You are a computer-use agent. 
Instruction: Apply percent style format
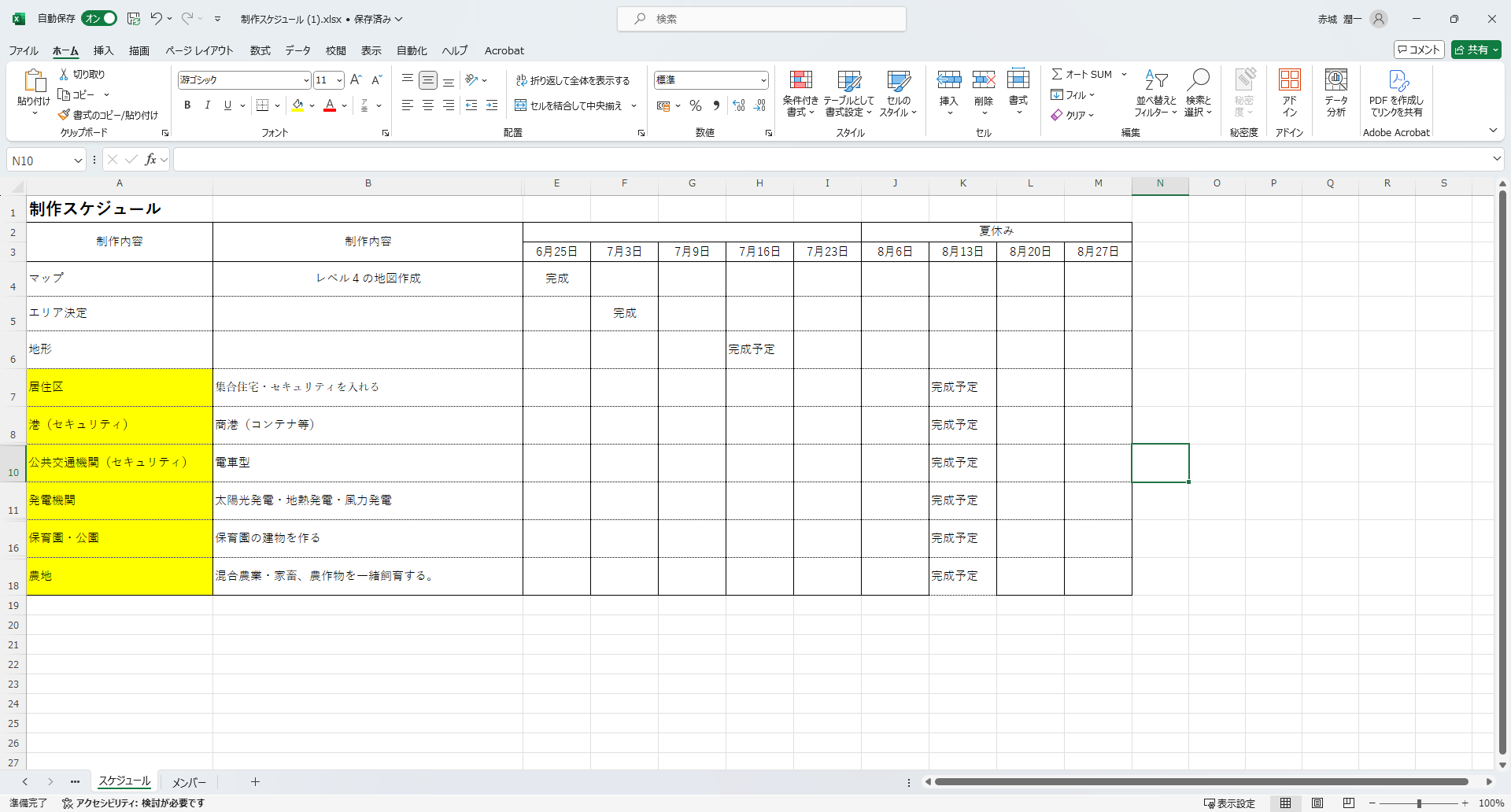tap(696, 105)
